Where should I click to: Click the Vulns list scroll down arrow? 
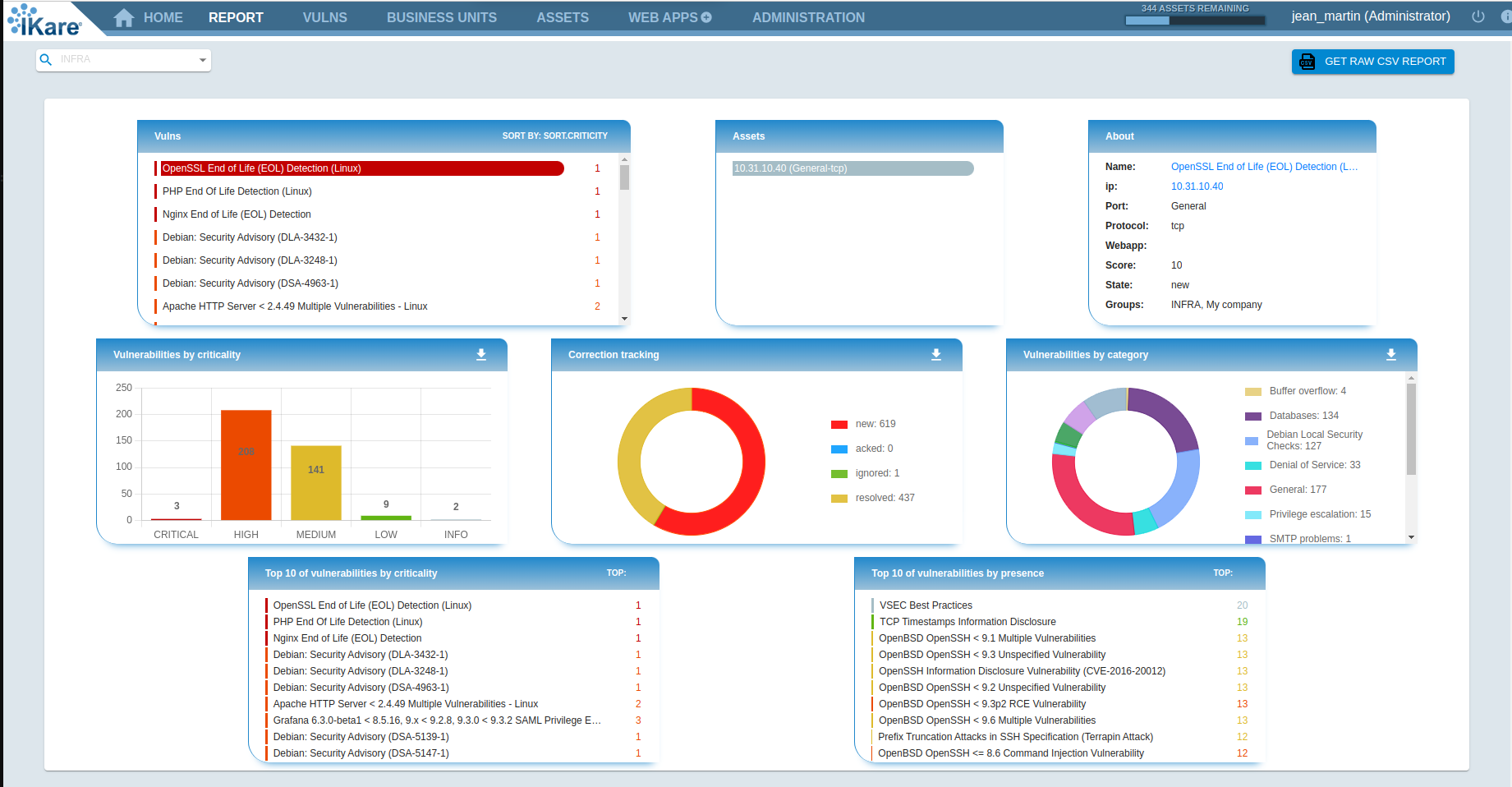(x=624, y=319)
